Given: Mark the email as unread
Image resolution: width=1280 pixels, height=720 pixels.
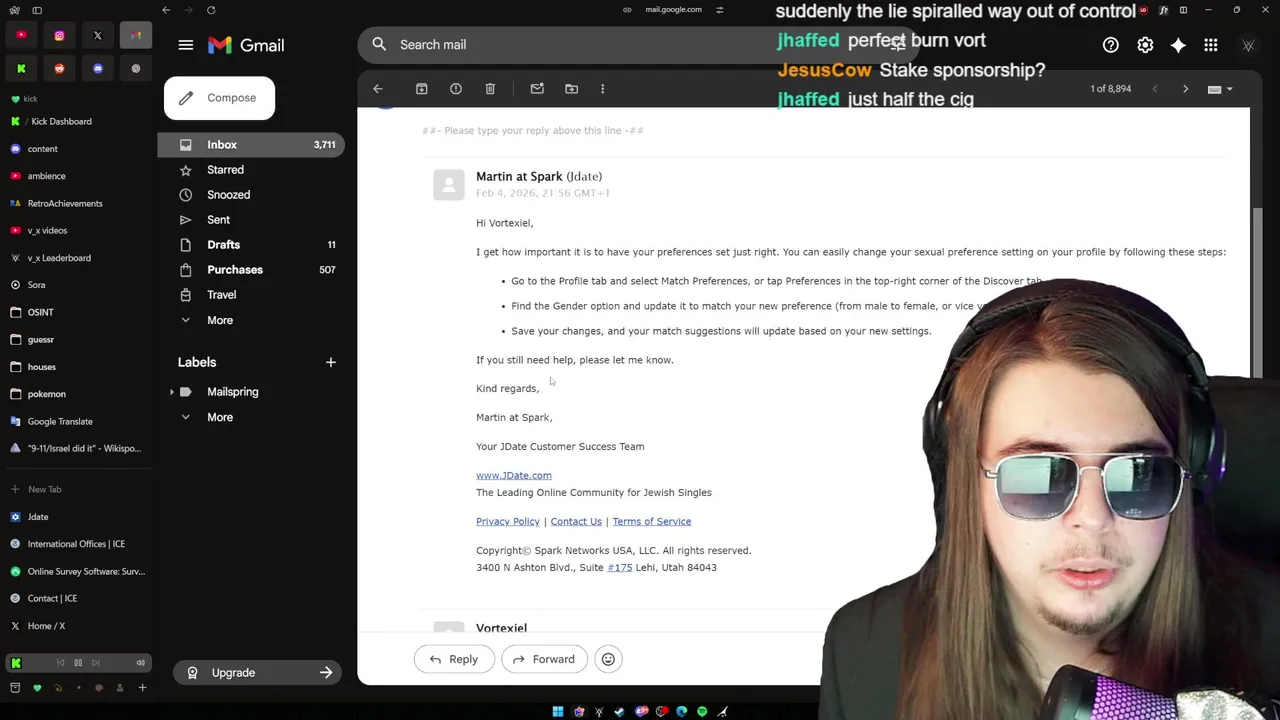Looking at the screenshot, I should [537, 89].
